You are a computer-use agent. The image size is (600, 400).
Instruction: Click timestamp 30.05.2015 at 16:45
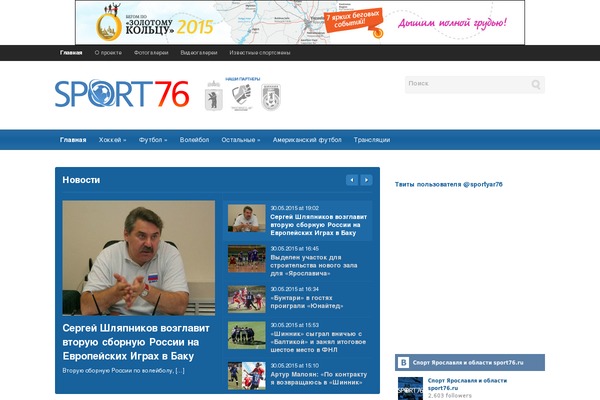point(294,249)
